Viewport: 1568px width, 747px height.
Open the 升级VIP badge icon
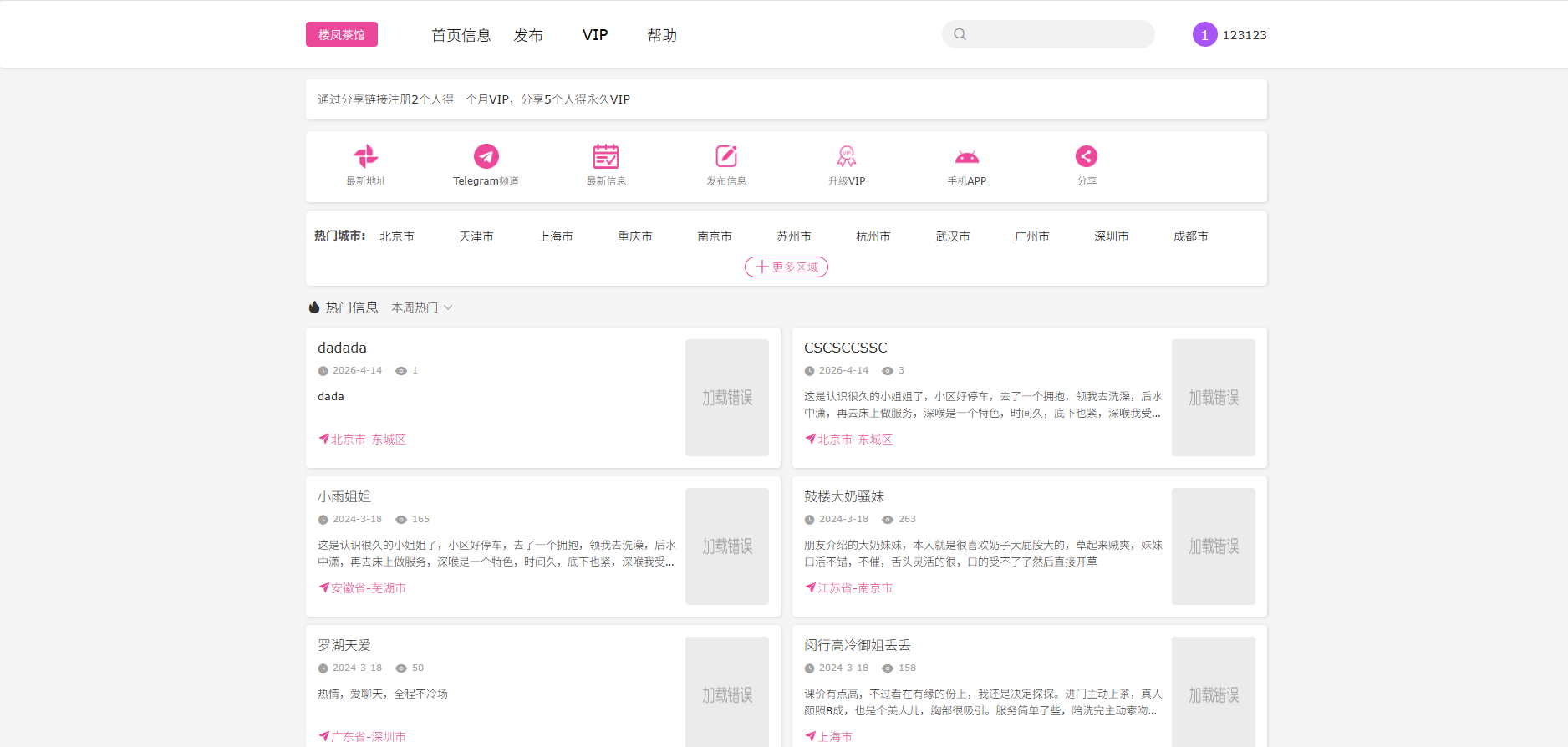[847, 156]
